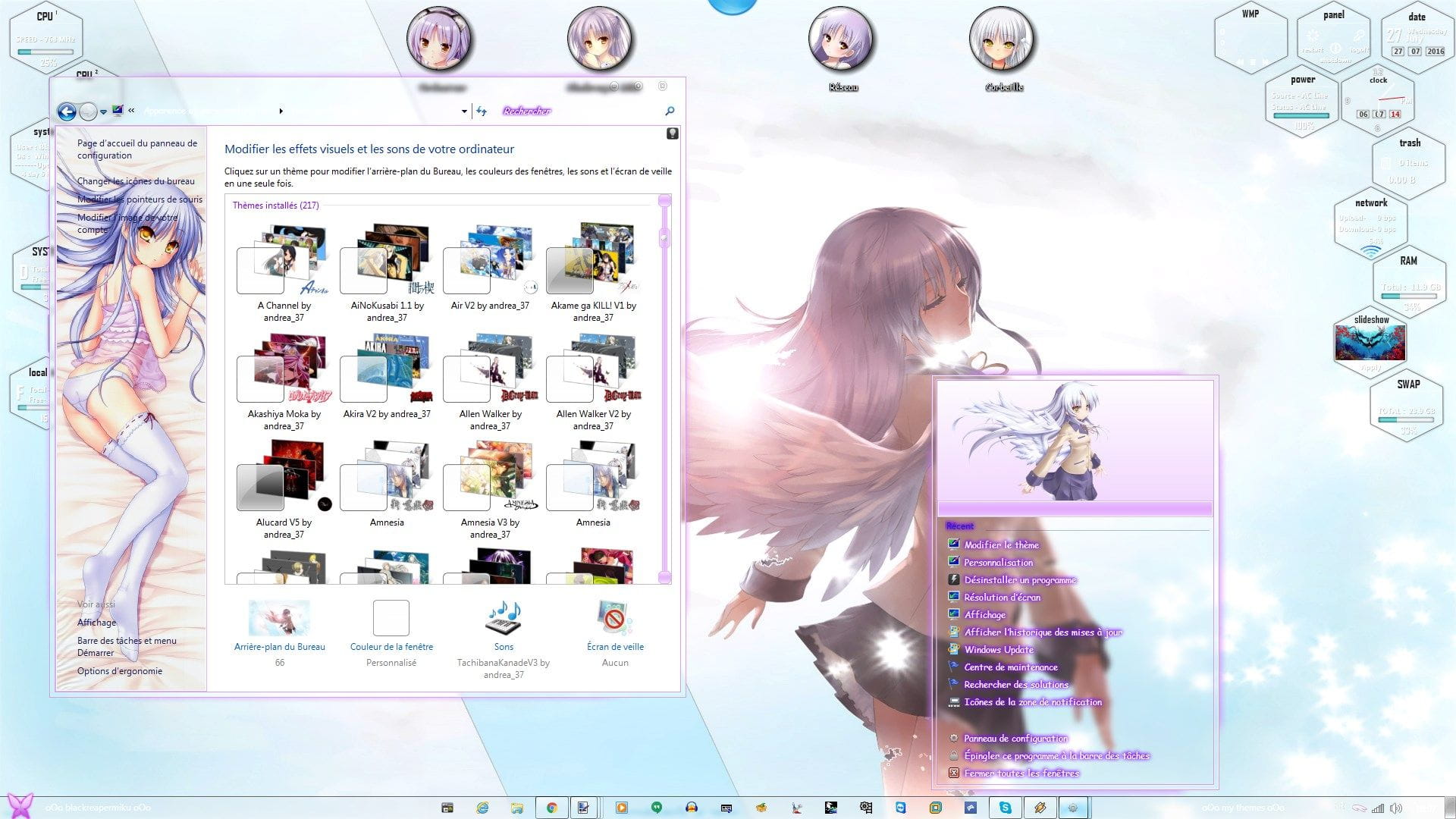Select AiNoKusabi 1.1 by andrea_37 theme
The width and height of the screenshot is (1456, 819).
click(x=387, y=273)
